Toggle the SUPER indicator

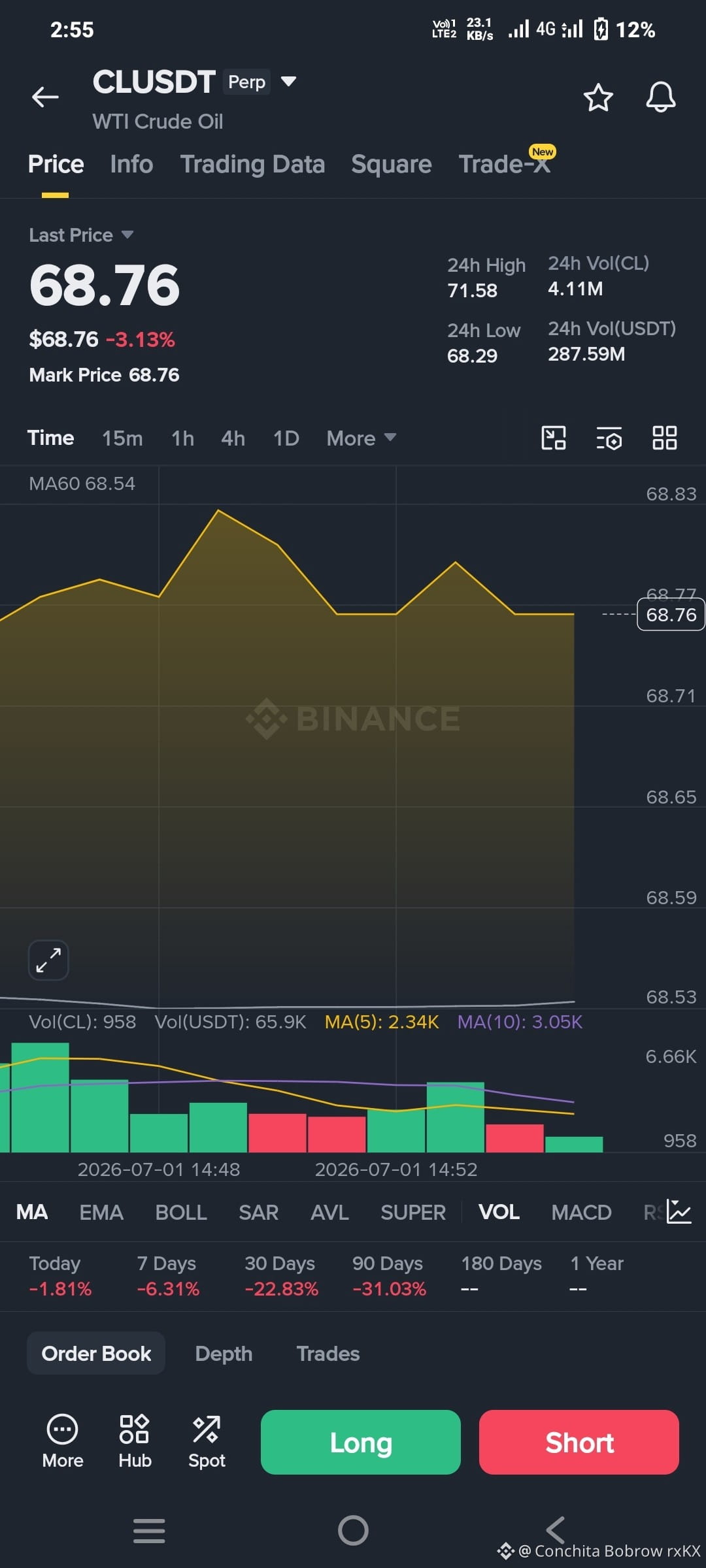point(413,1213)
